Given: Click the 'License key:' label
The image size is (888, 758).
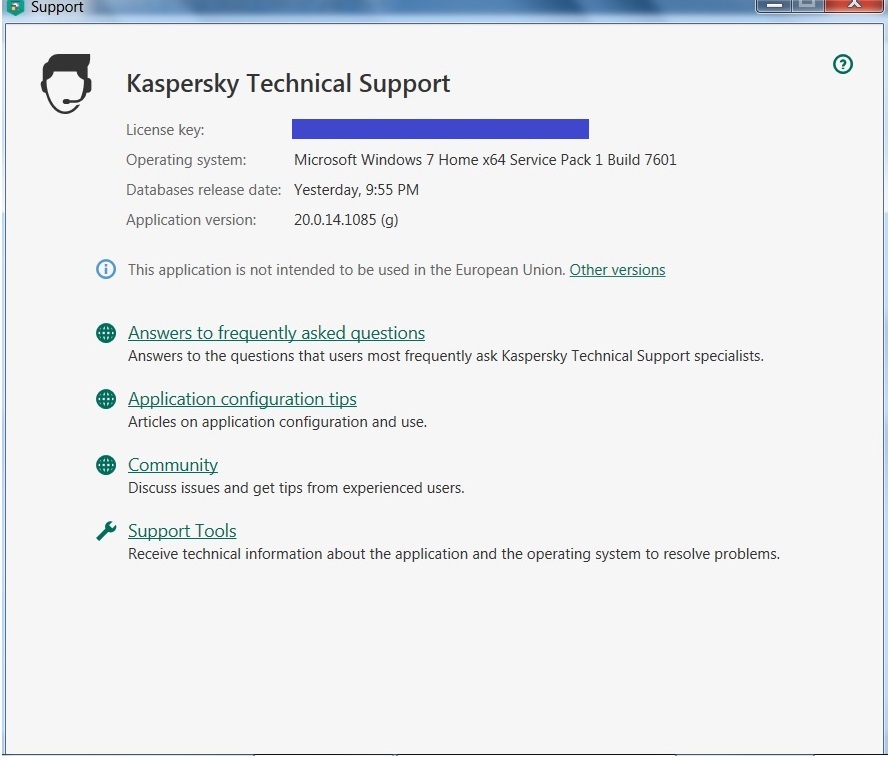Looking at the screenshot, I should pyautogui.click(x=165, y=130).
